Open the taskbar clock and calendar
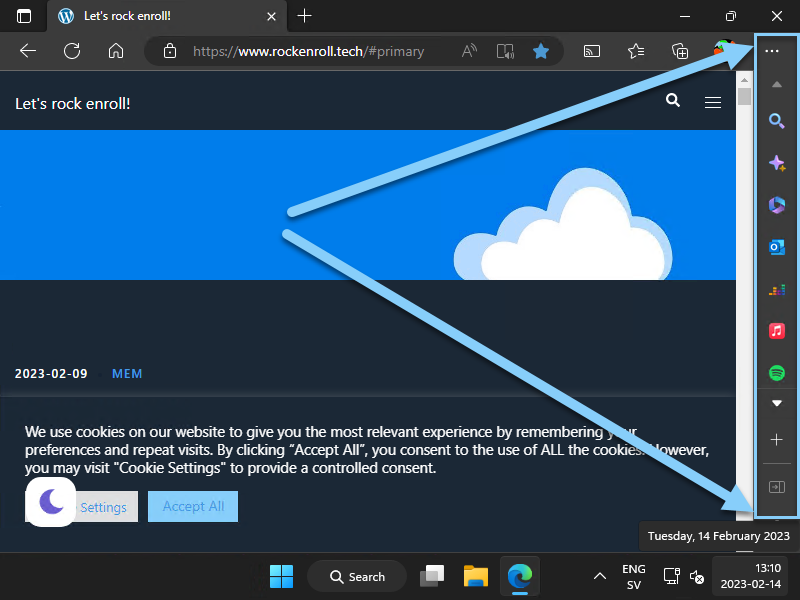 (751, 577)
